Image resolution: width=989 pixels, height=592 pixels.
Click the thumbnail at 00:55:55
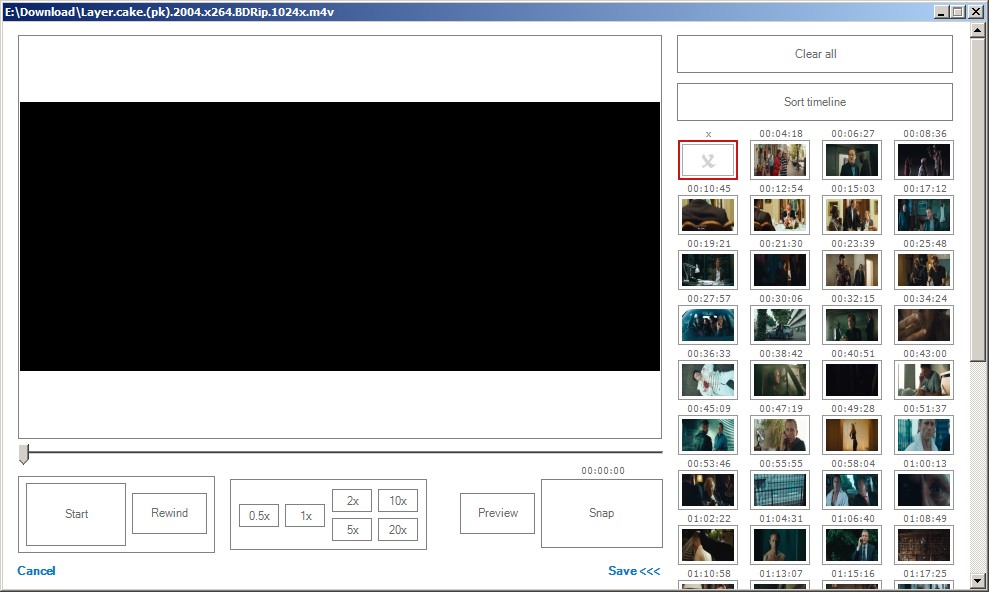pos(780,490)
